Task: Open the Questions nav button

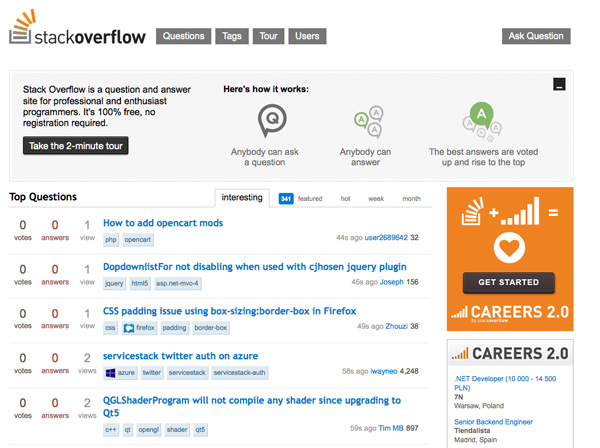Action: point(183,36)
